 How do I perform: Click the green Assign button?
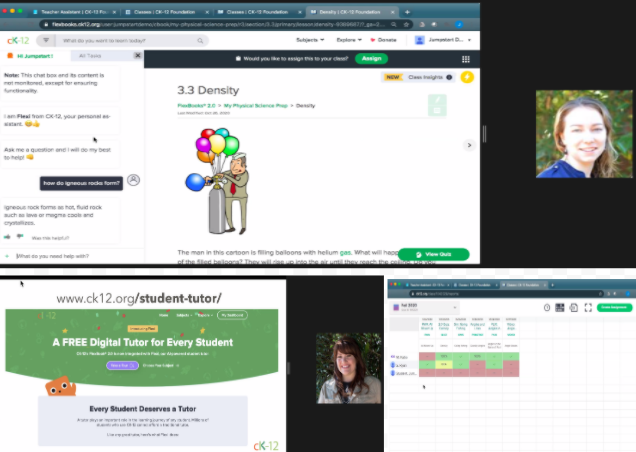tap(372, 58)
